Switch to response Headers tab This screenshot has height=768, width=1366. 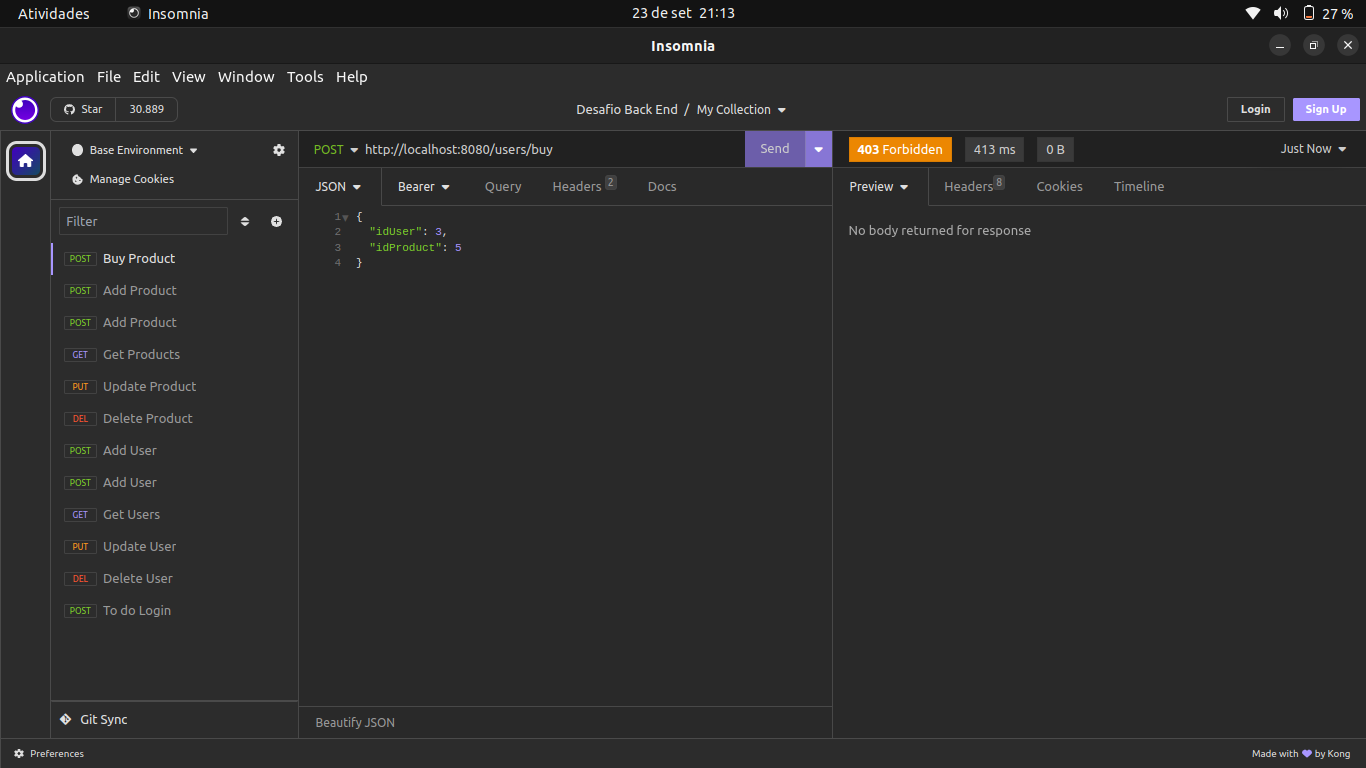(974, 187)
